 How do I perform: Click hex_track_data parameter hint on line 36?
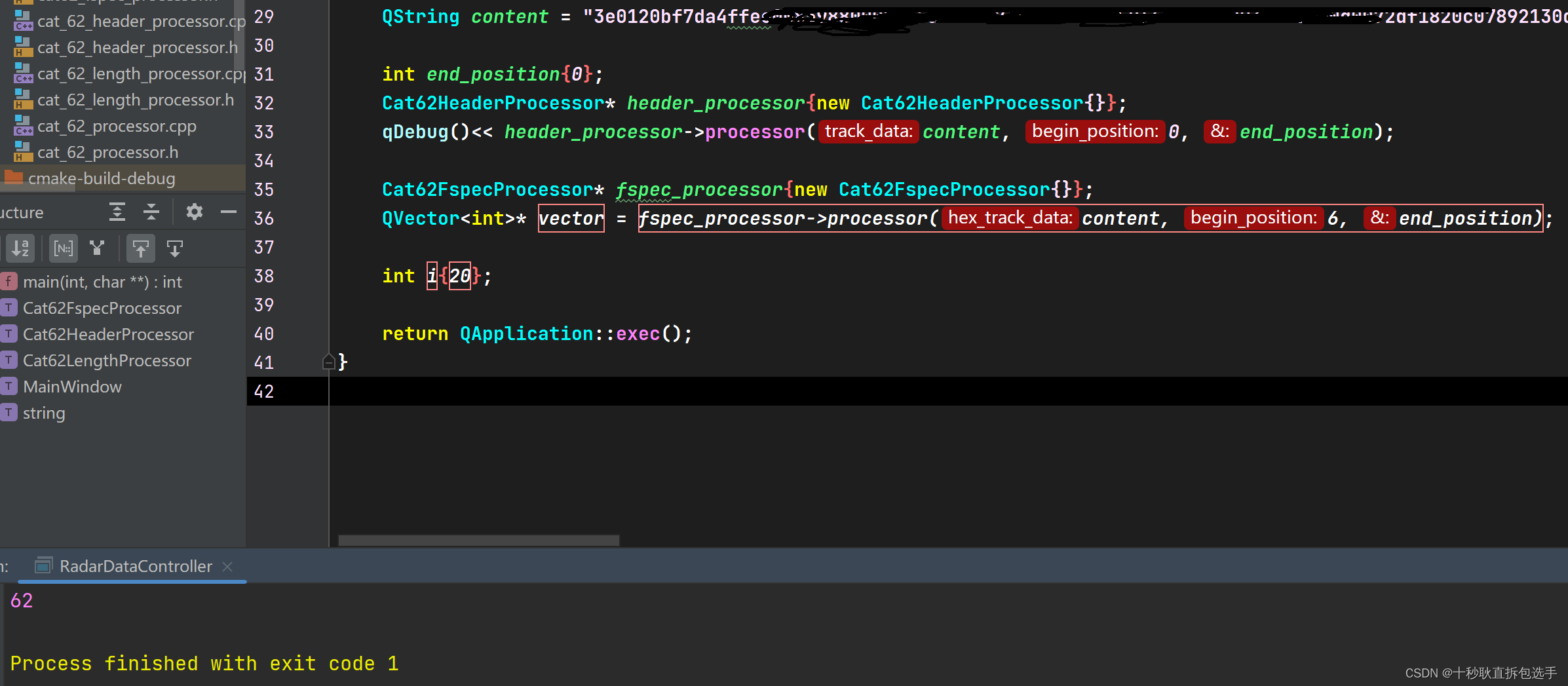click(1010, 218)
